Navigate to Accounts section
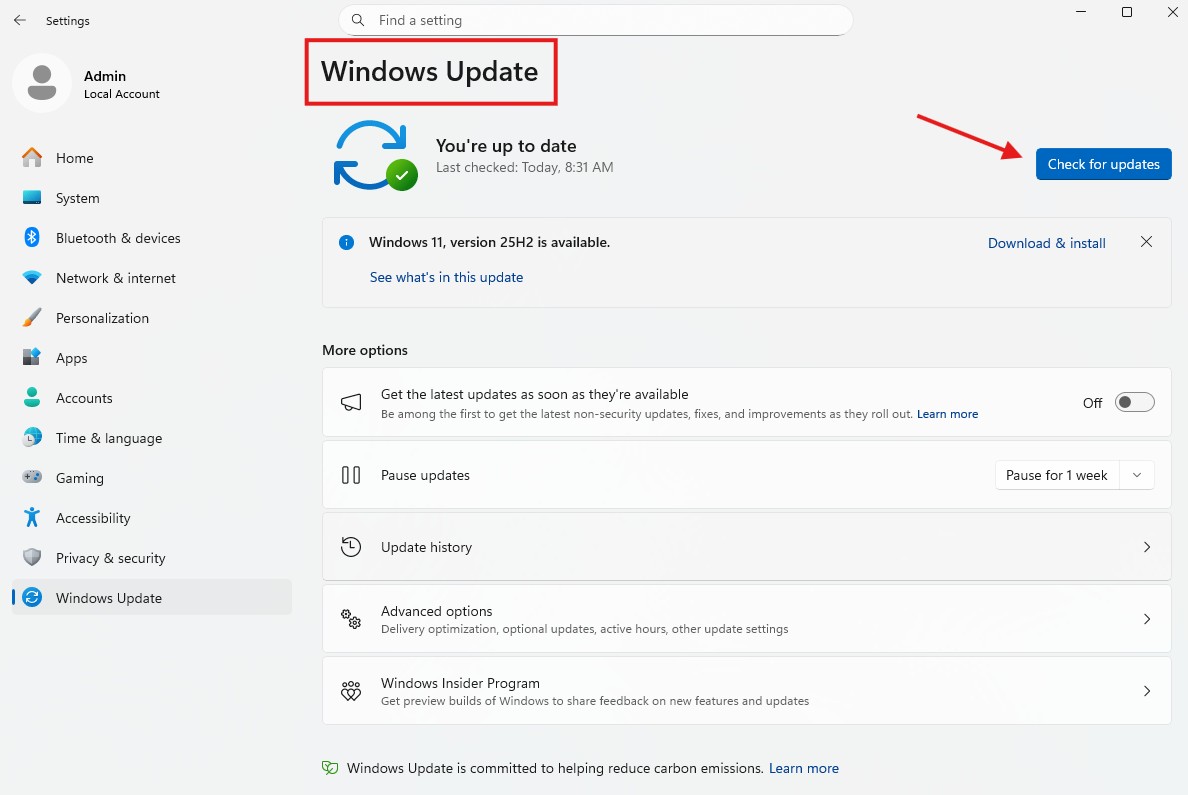Screen dimensions: 1188x795 (84, 398)
